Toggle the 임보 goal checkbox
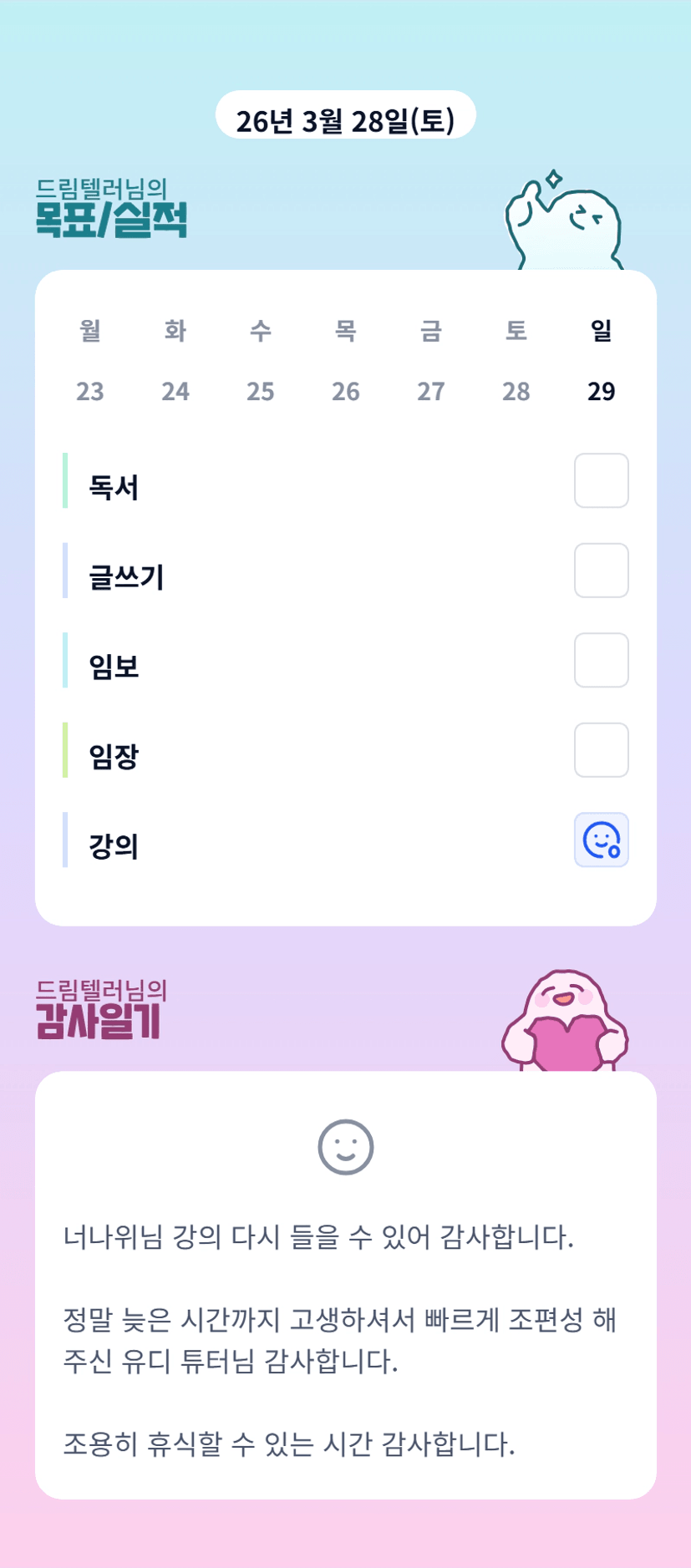This screenshot has height=1568, width=691. coord(601,660)
